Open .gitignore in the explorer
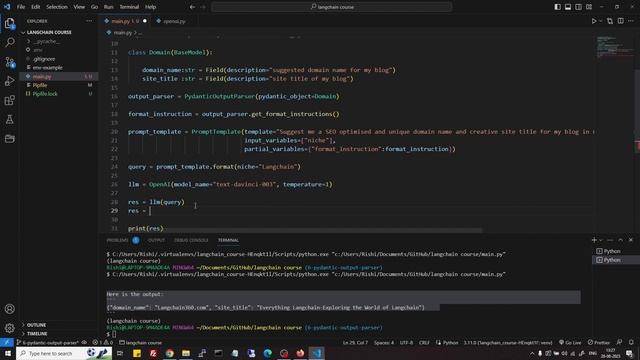 pyautogui.click(x=44, y=59)
